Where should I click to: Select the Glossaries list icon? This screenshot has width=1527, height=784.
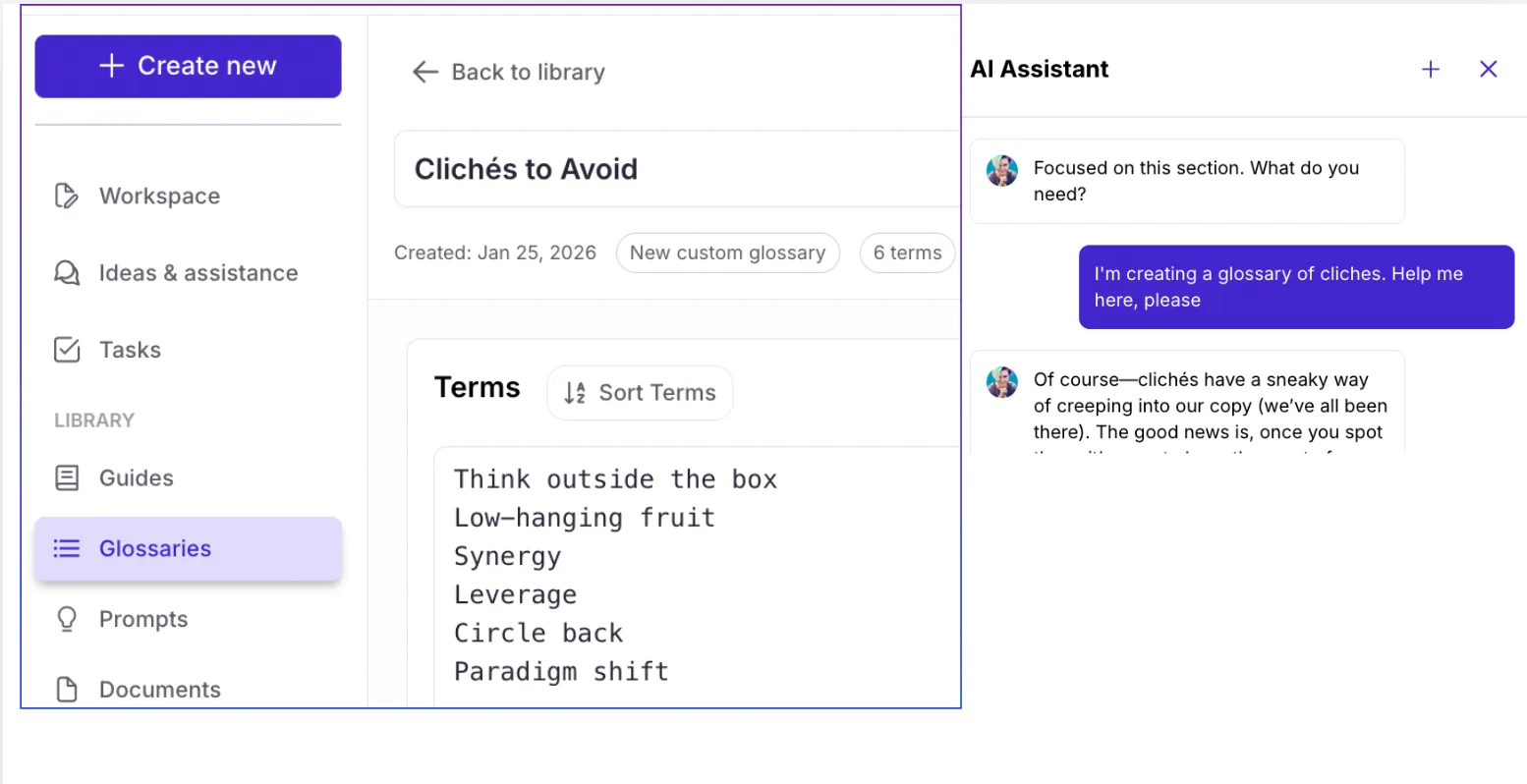tap(66, 548)
